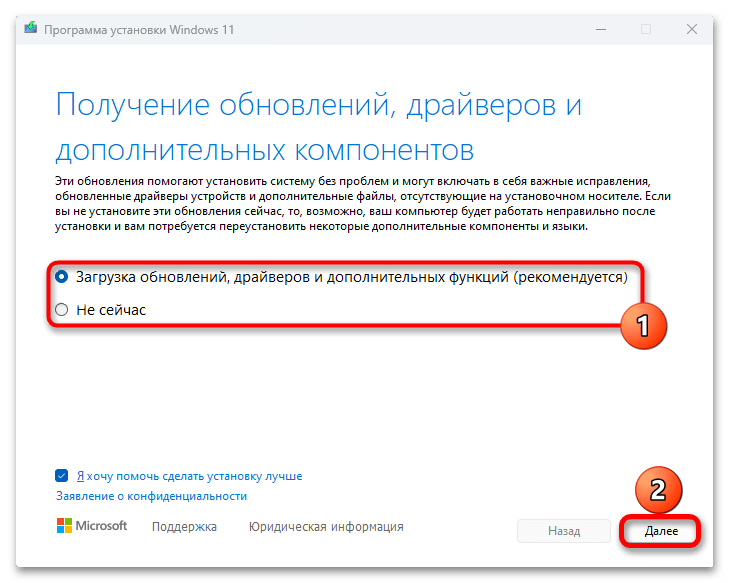Close the Windows 11 setup window

point(691,29)
